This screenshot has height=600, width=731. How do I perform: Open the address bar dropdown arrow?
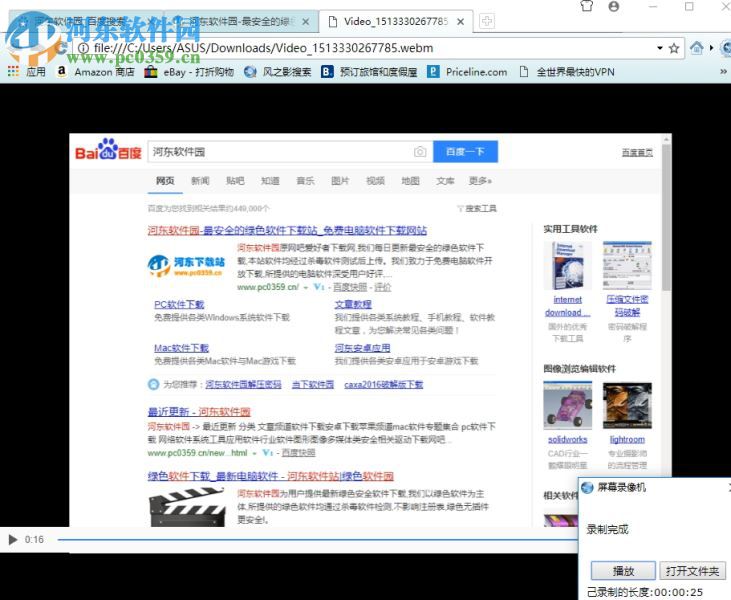pyautogui.click(x=660, y=48)
